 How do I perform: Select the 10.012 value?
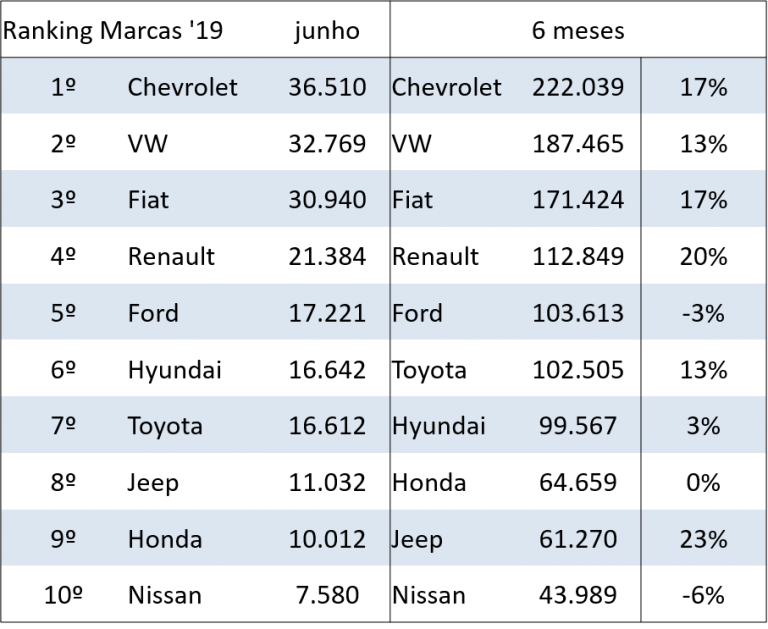(x=327, y=539)
